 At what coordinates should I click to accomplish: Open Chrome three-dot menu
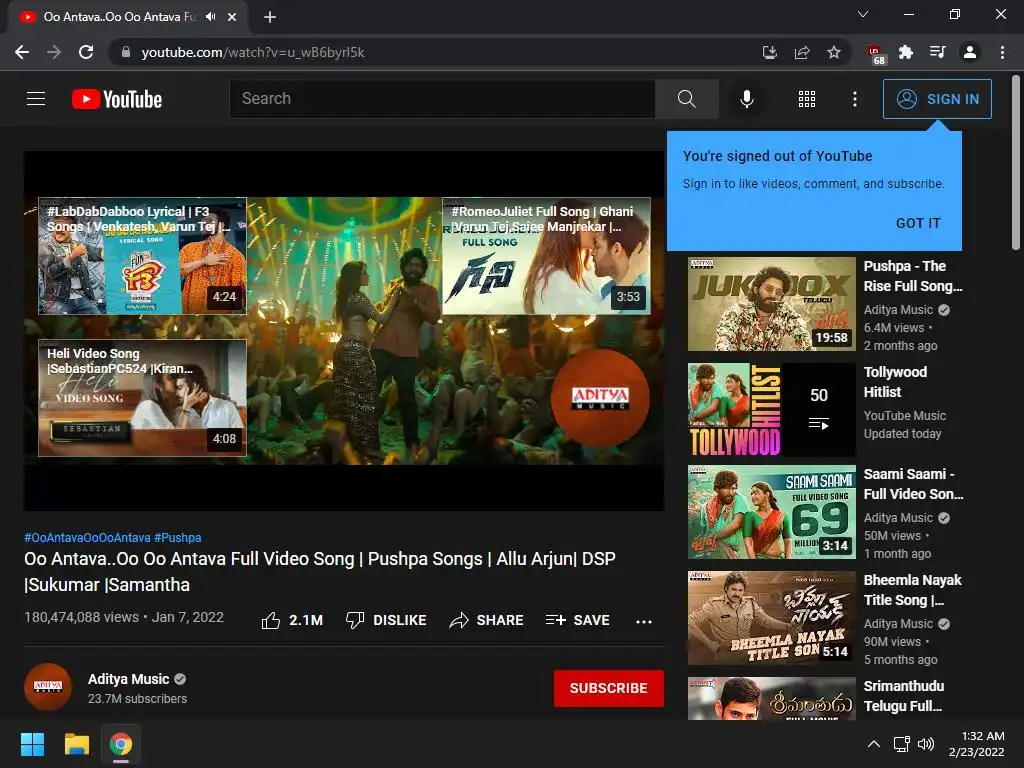1002,52
